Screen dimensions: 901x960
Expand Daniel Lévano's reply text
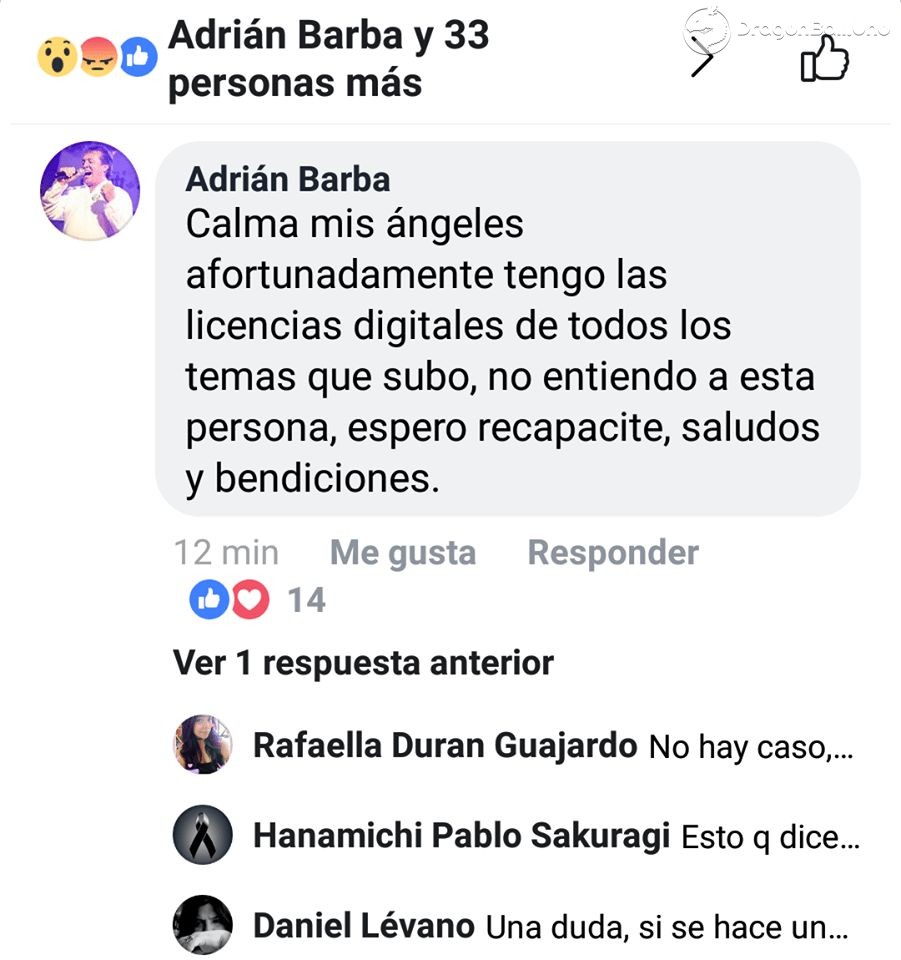tap(667, 926)
